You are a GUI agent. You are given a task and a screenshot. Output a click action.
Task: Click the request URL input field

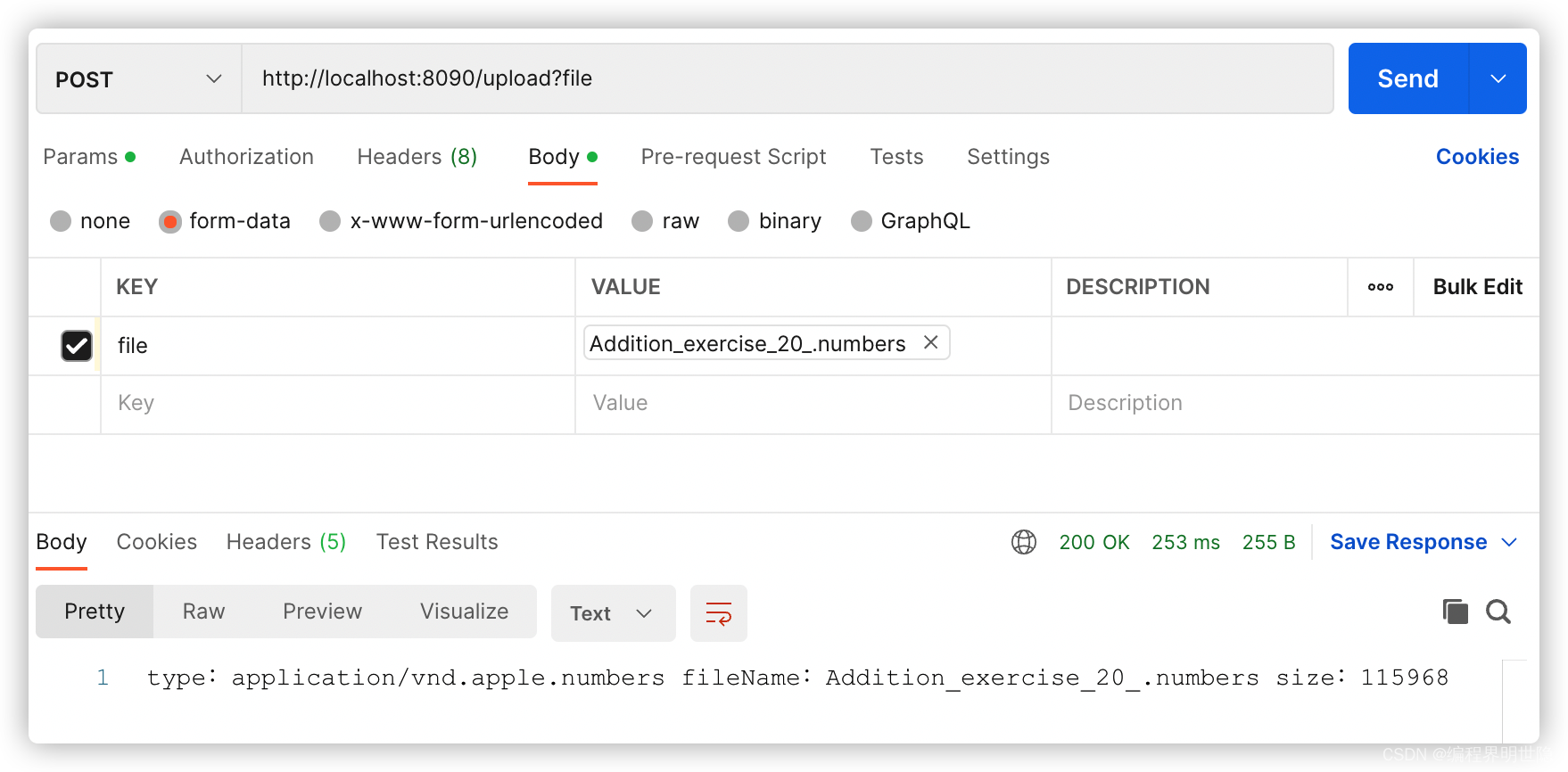point(785,79)
